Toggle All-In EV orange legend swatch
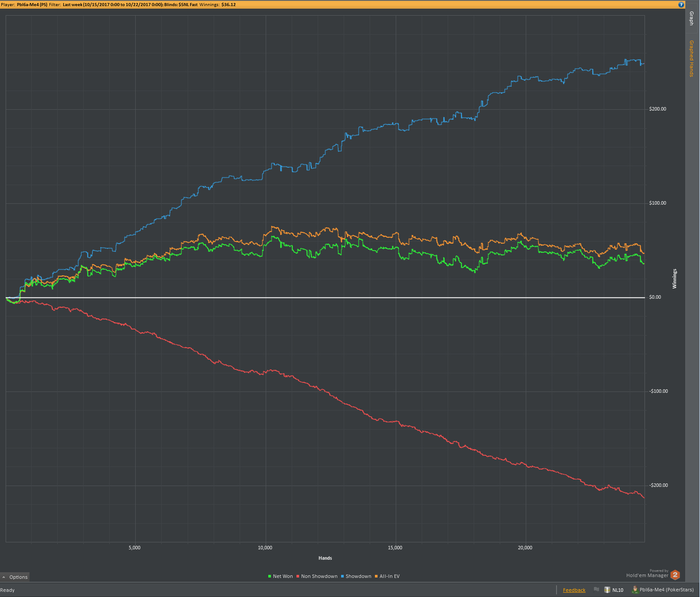Image resolution: width=700 pixels, height=597 pixels. click(x=376, y=576)
